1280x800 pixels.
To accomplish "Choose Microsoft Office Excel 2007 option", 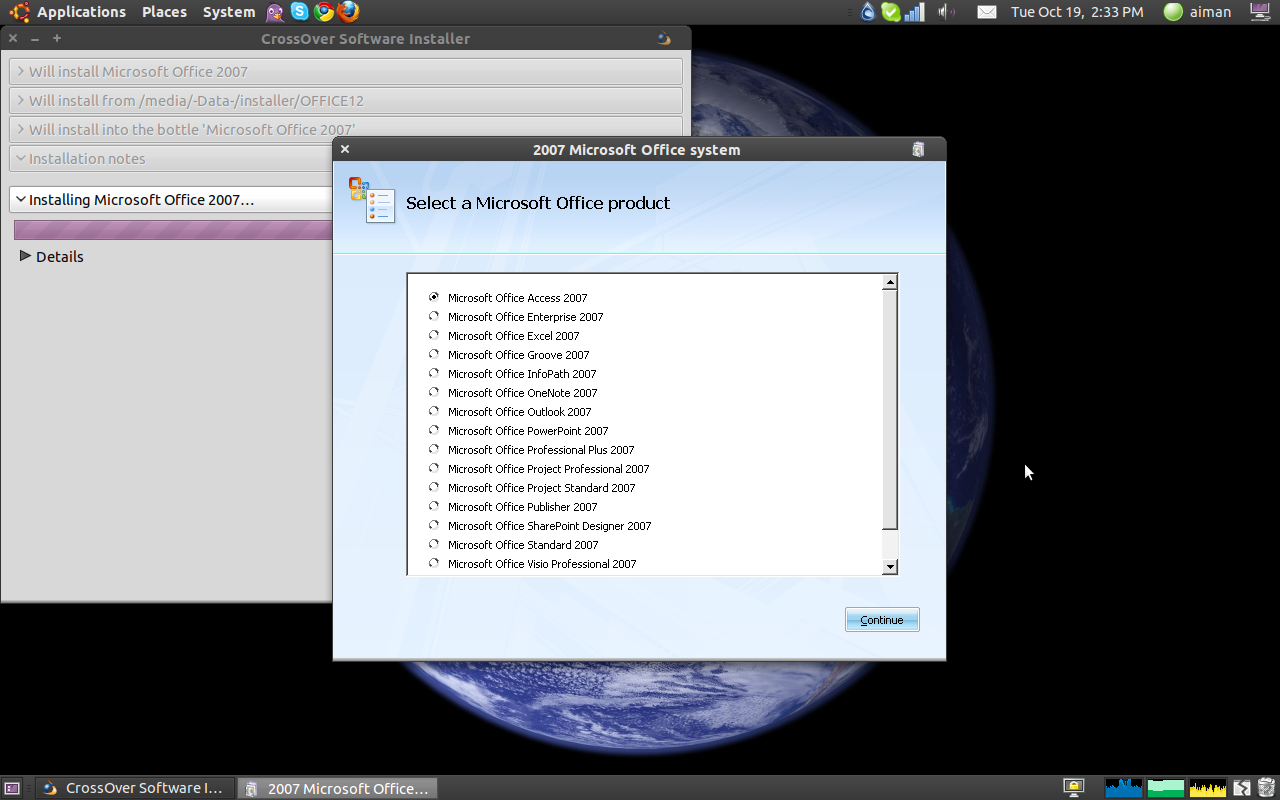I will pyautogui.click(x=434, y=335).
